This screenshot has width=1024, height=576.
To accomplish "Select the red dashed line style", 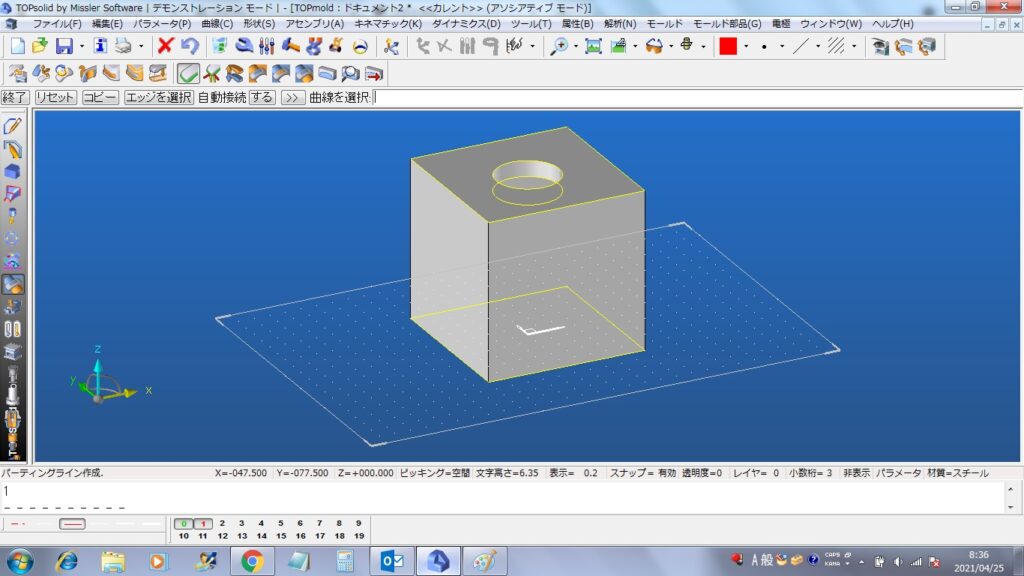I will tap(18, 524).
